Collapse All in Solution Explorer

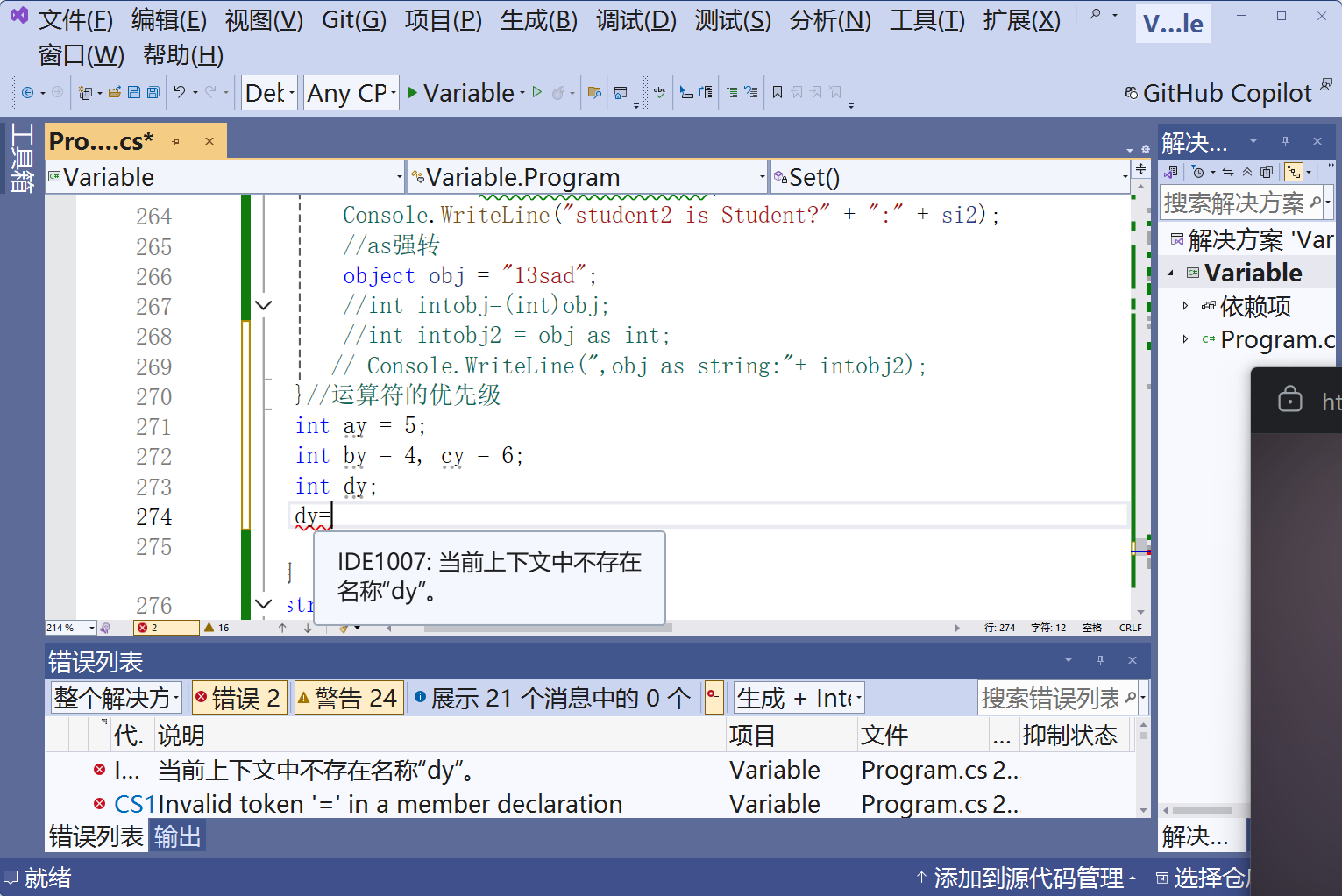click(1246, 172)
